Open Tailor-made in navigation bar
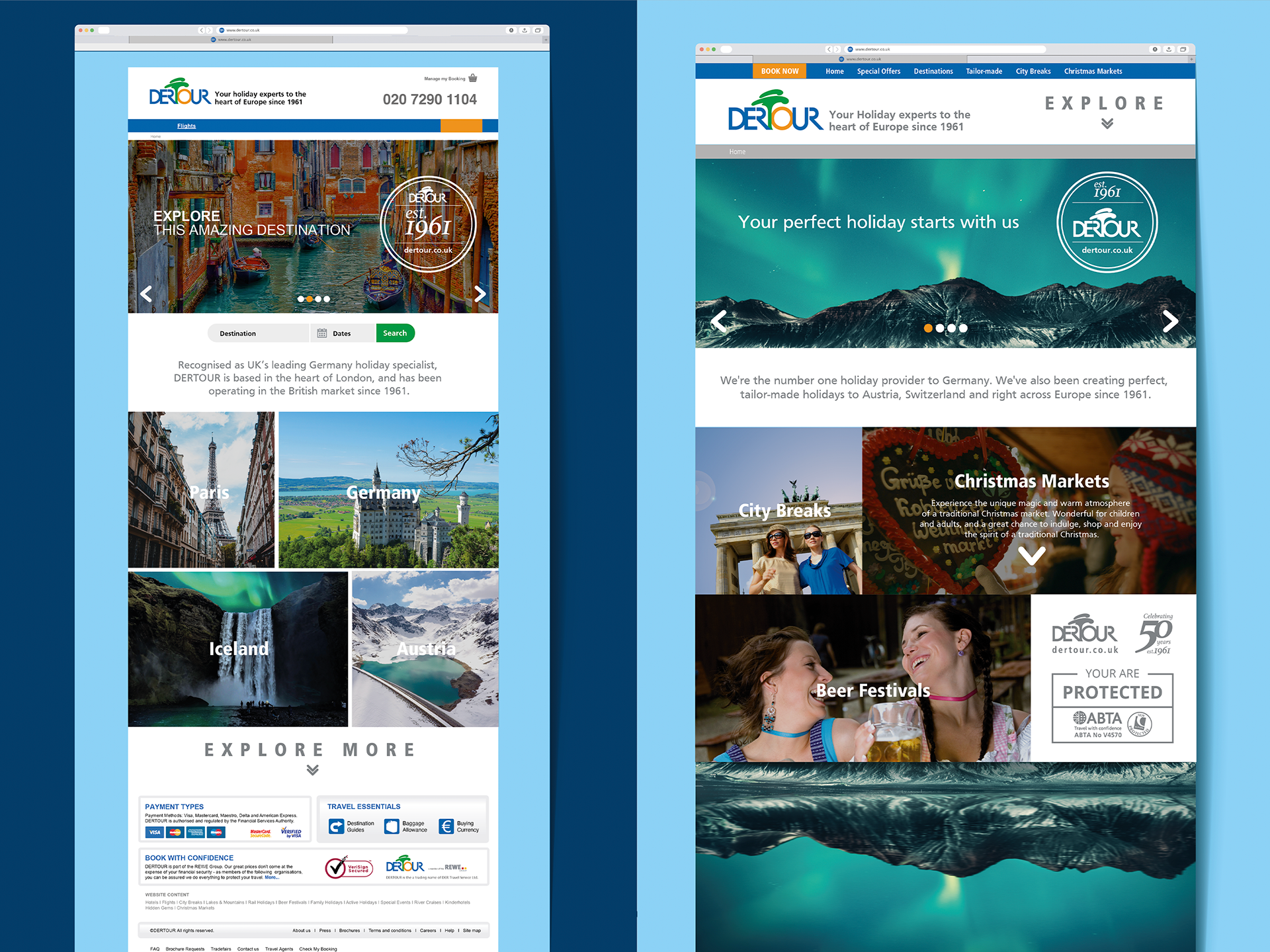 coord(984,71)
